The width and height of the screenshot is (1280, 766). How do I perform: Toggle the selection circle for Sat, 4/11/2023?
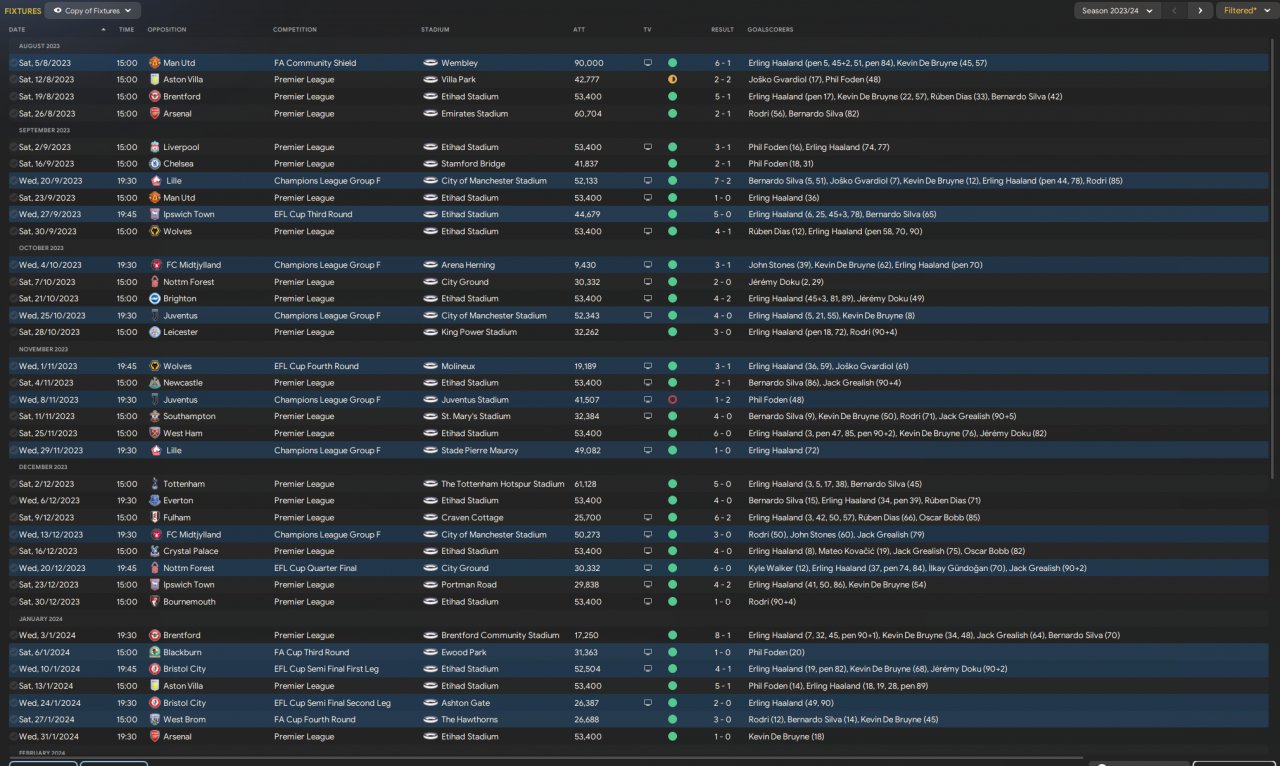13,383
